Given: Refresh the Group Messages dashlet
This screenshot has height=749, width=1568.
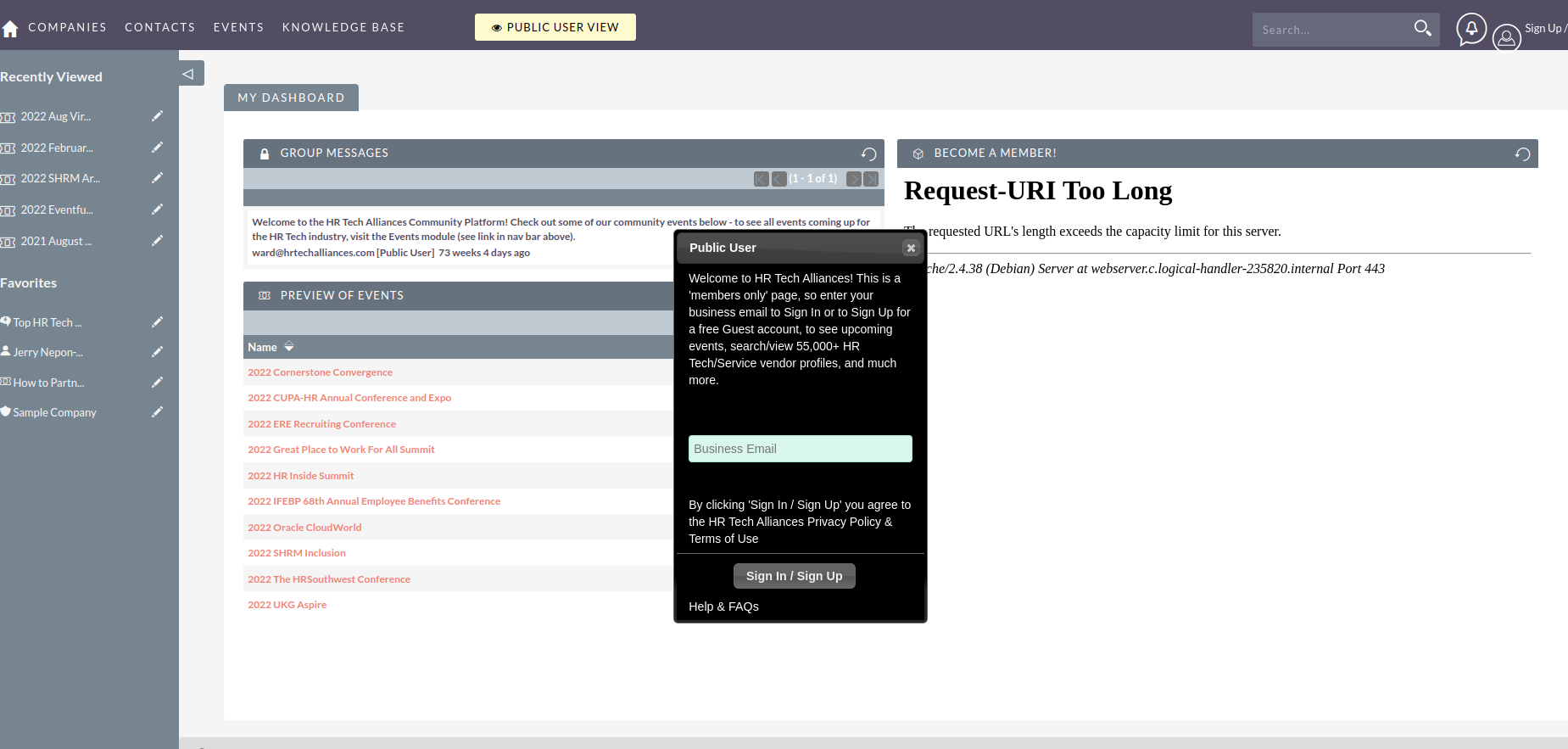Looking at the screenshot, I should tap(868, 154).
